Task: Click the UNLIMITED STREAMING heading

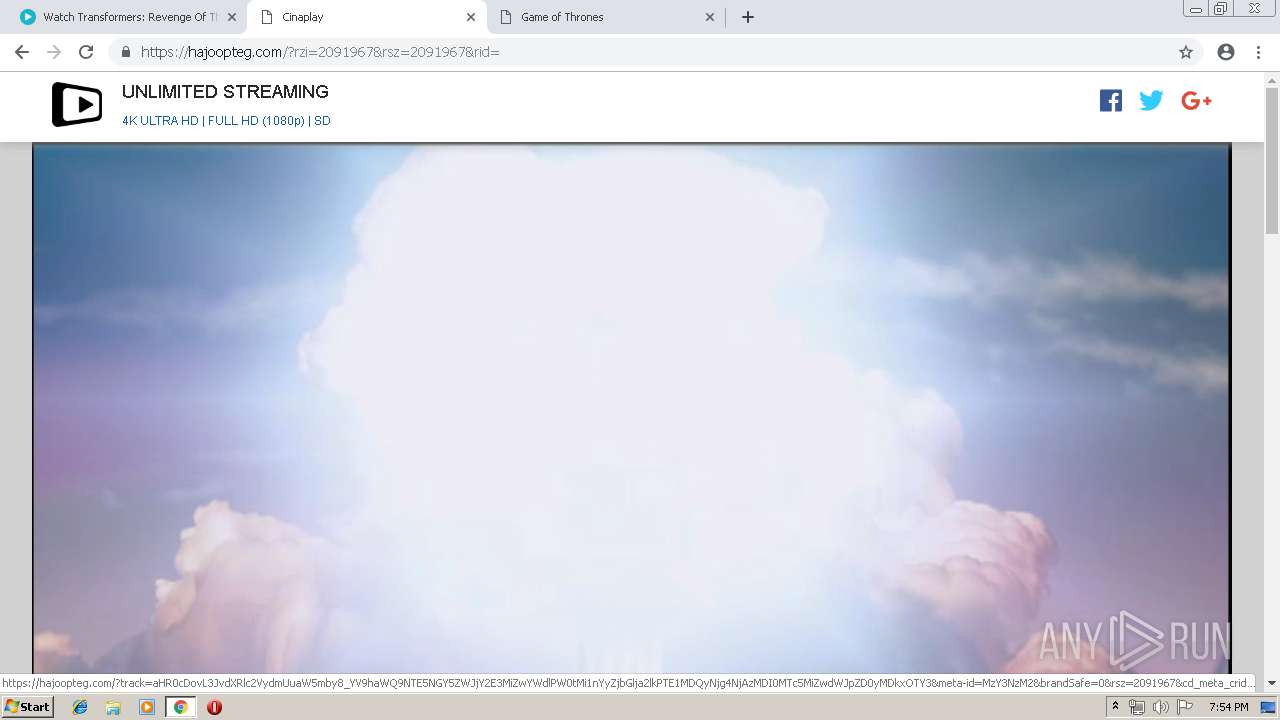Action: 225,92
